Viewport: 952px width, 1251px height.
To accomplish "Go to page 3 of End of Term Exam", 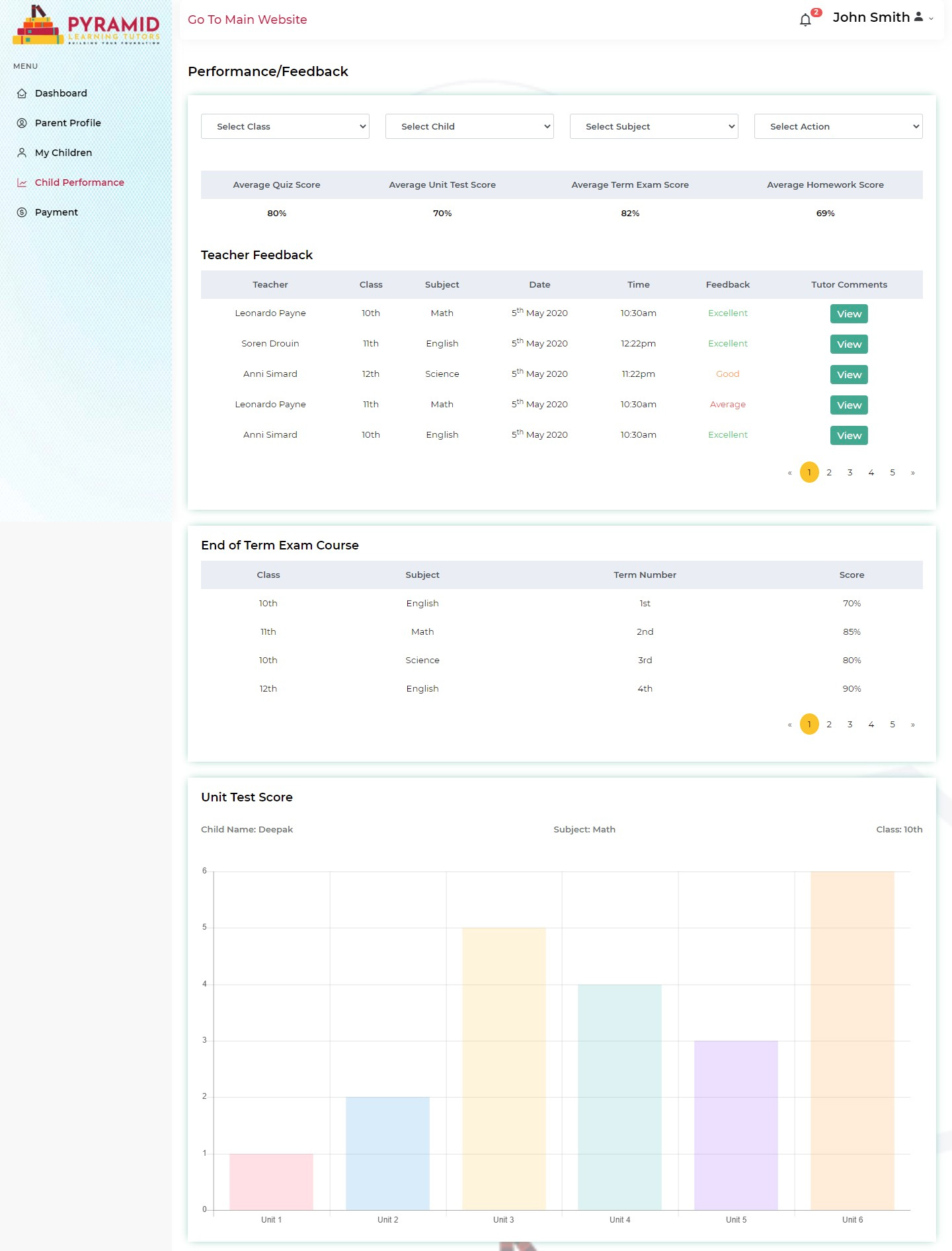I will tap(850, 724).
